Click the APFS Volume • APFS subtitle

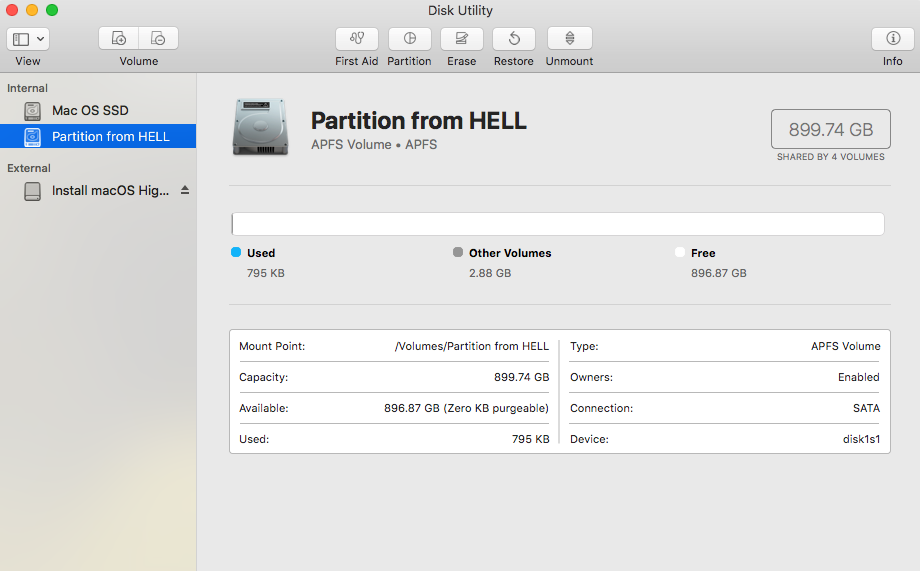374,145
